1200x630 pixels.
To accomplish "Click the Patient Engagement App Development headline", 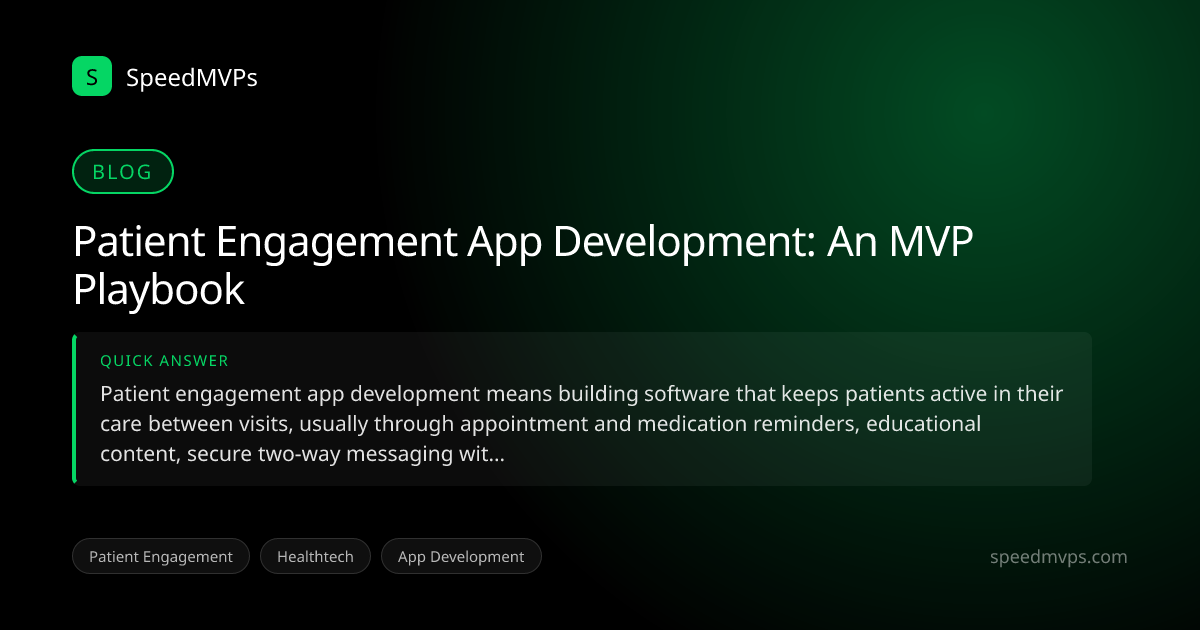I will [x=523, y=266].
